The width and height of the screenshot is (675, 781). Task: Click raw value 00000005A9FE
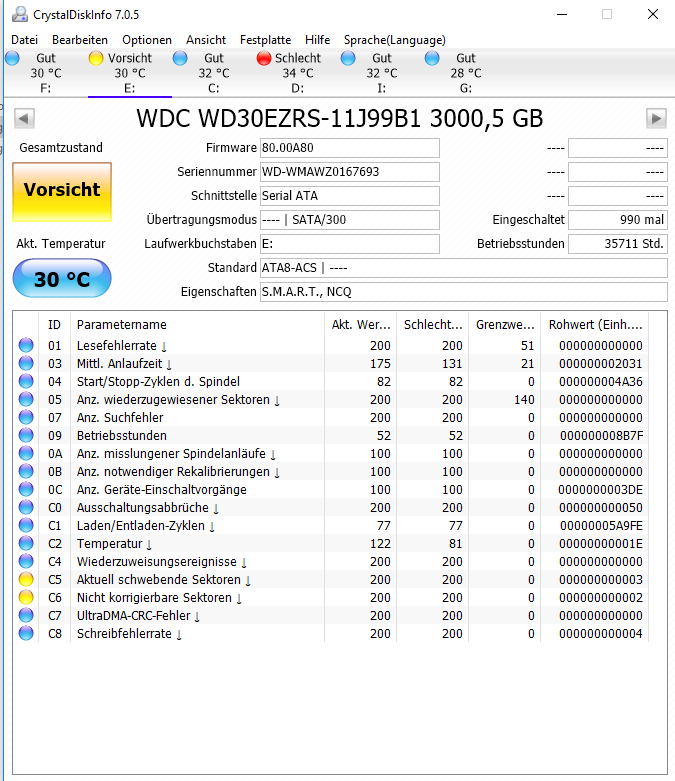pyautogui.click(x=601, y=525)
